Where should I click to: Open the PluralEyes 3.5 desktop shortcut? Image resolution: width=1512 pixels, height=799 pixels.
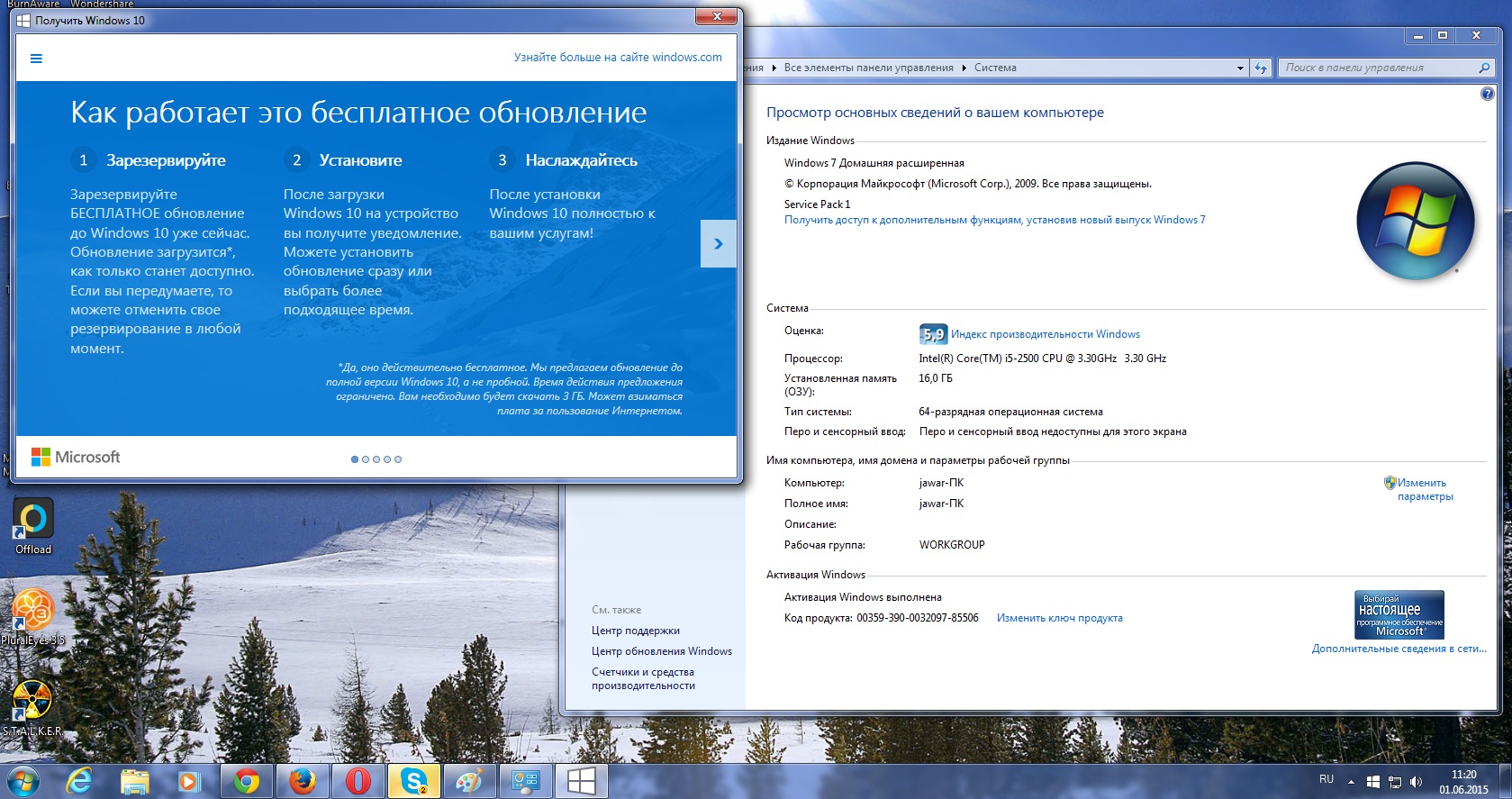(x=33, y=617)
